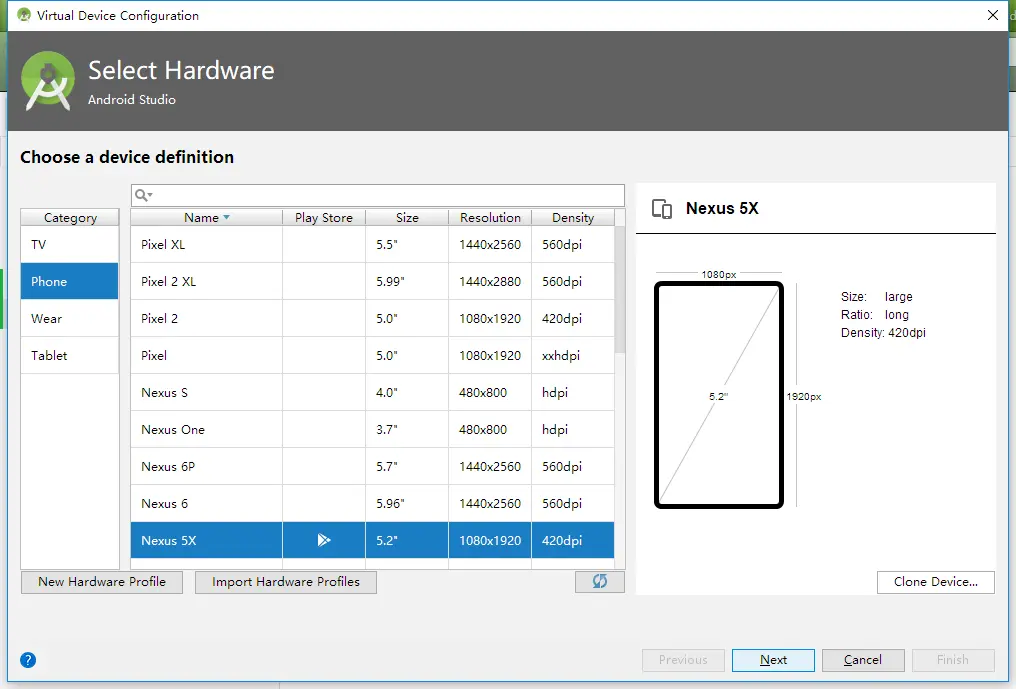Image resolution: width=1016 pixels, height=689 pixels.
Task: Select the Nexus 6 device name
Action: pyautogui.click(x=165, y=503)
